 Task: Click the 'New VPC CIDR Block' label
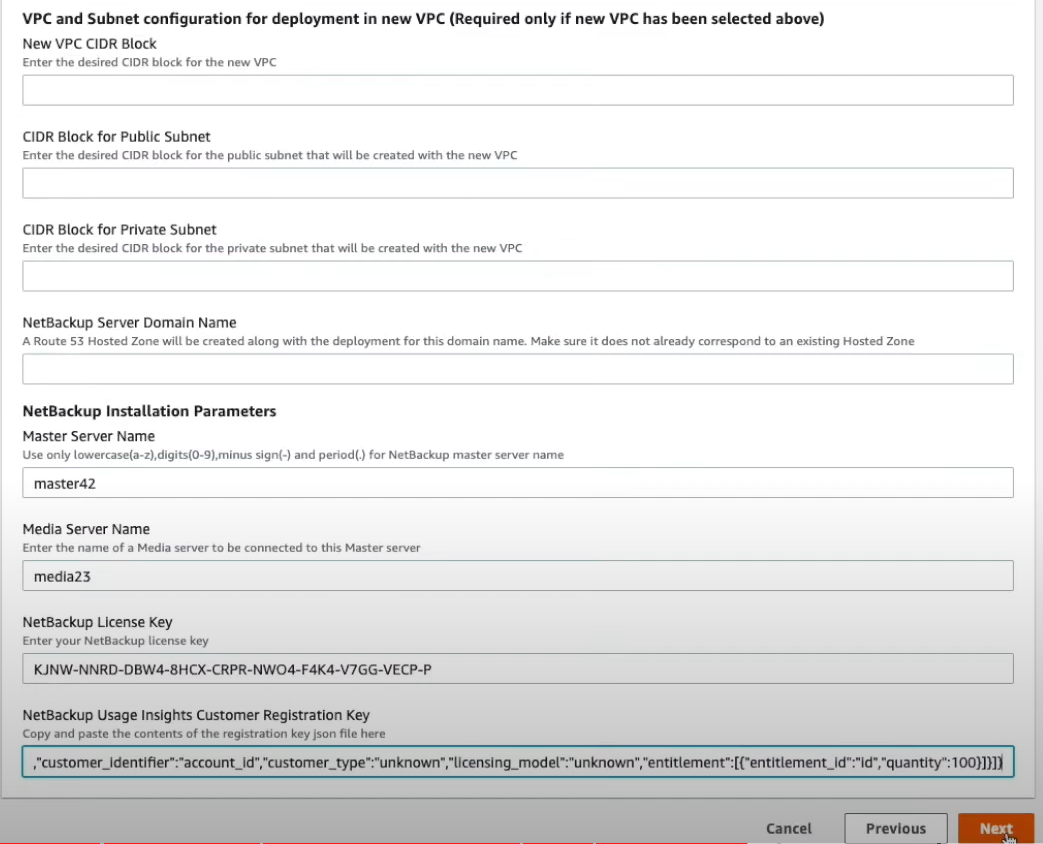(x=89, y=44)
